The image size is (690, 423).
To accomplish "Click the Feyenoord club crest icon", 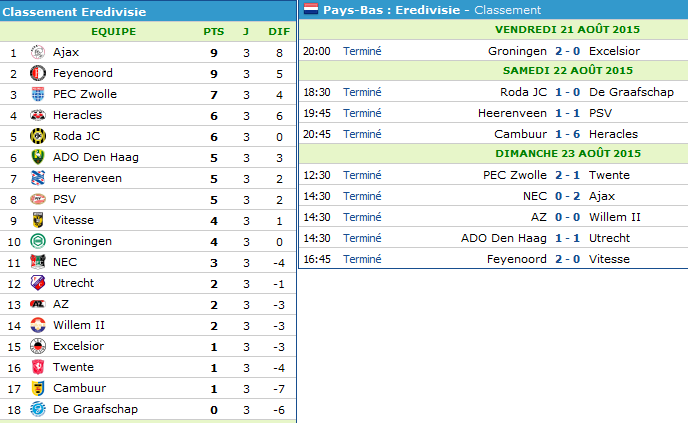I will point(38,73).
